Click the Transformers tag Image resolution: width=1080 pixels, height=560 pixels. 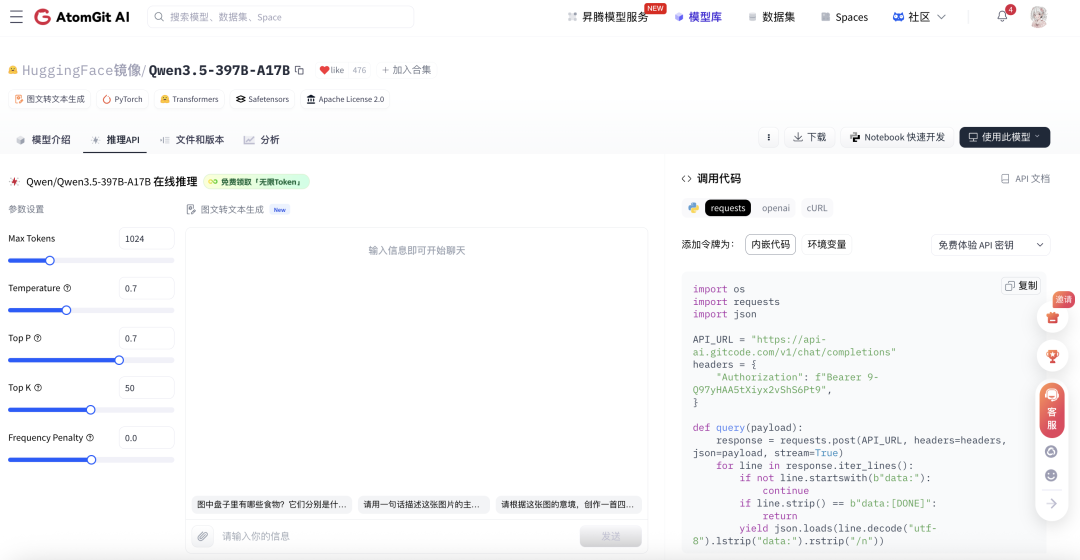pyautogui.click(x=189, y=99)
